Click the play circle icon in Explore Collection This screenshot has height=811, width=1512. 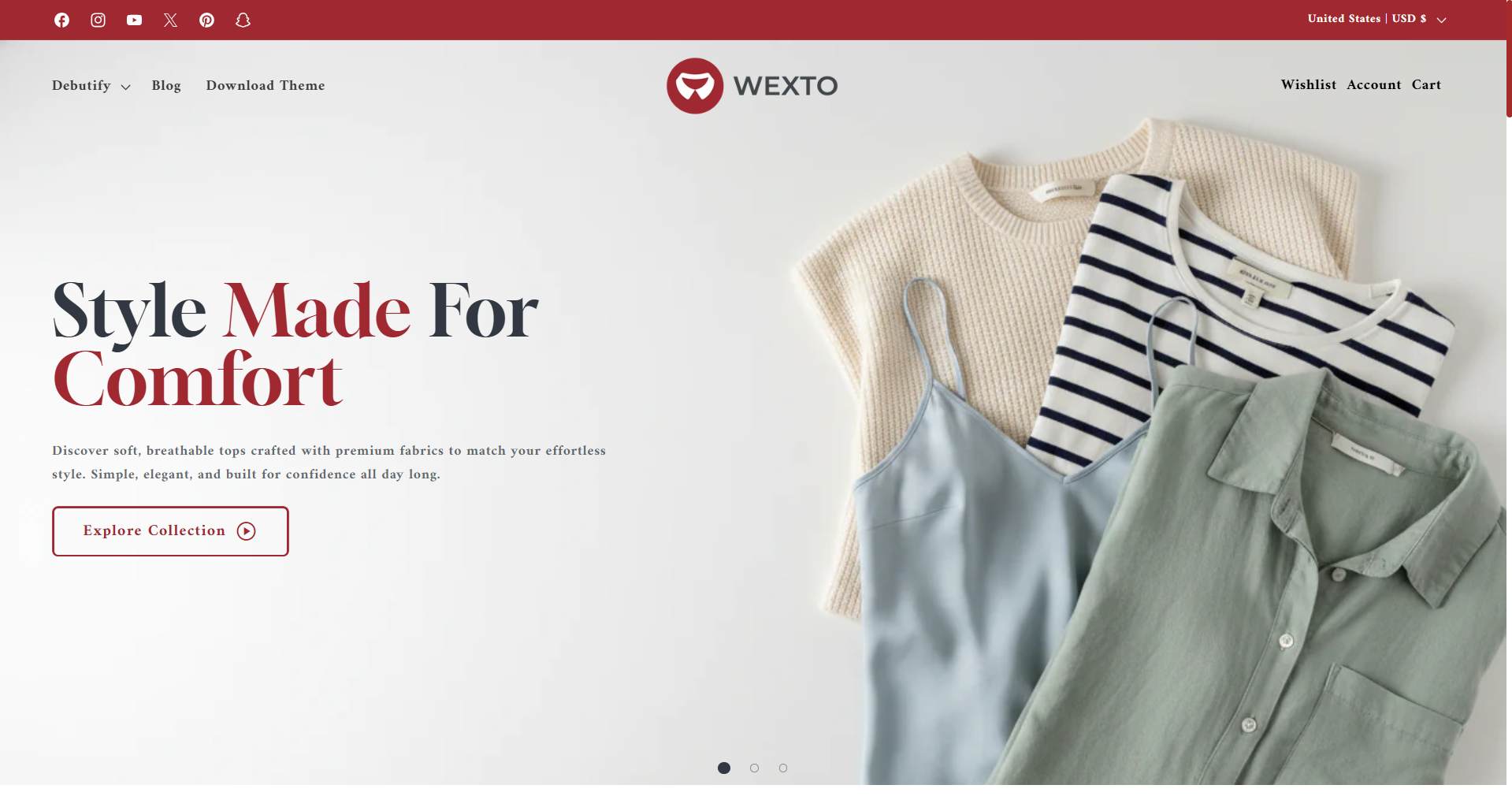pos(247,531)
